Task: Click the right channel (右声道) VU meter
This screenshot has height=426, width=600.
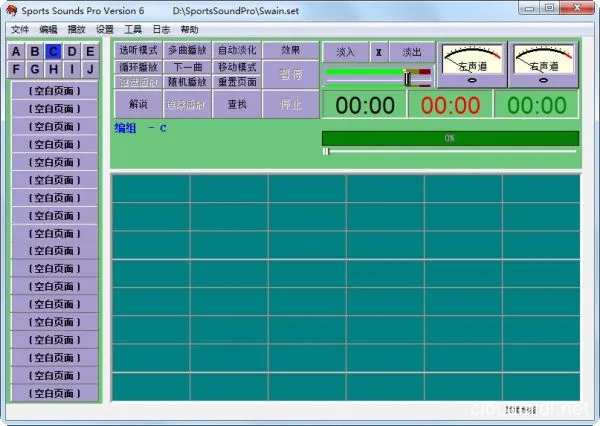Action: [543, 63]
